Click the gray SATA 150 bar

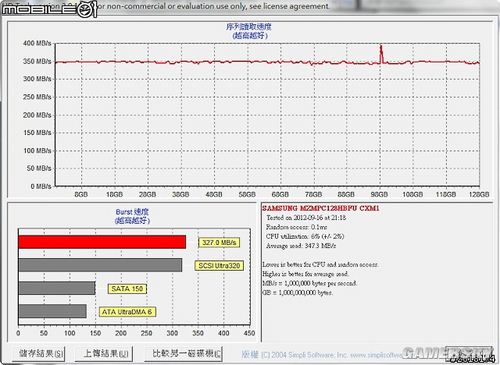[x=57, y=288]
